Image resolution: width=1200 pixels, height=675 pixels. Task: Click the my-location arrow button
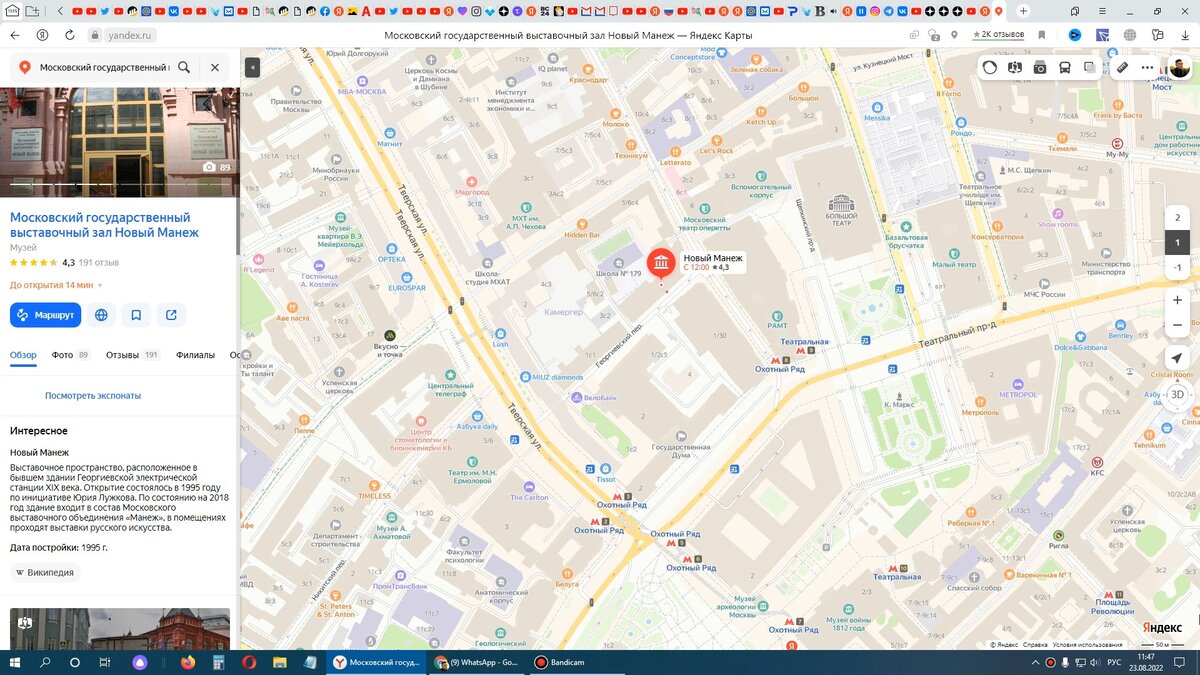(x=1177, y=358)
